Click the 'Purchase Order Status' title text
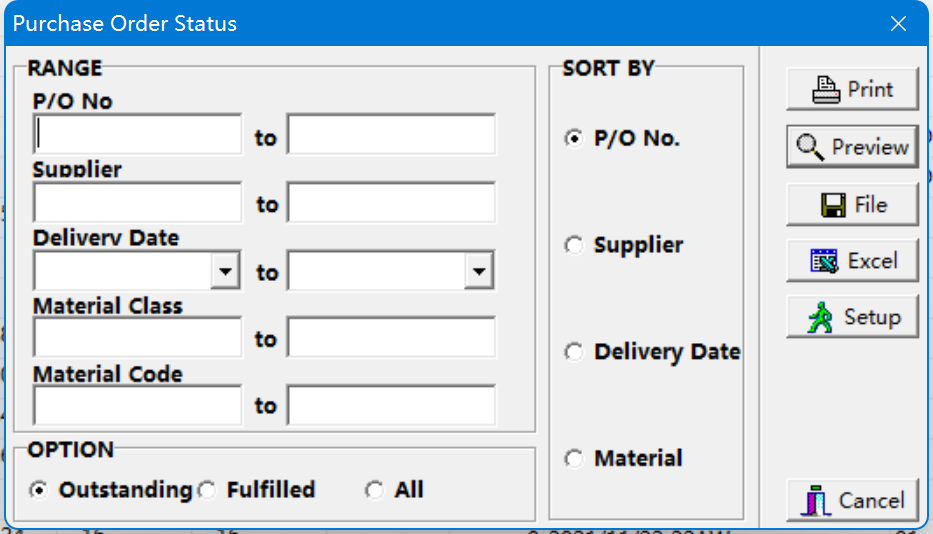The width and height of the screenshot is (933, 534). pyautogui.click(x=125, y=24)
